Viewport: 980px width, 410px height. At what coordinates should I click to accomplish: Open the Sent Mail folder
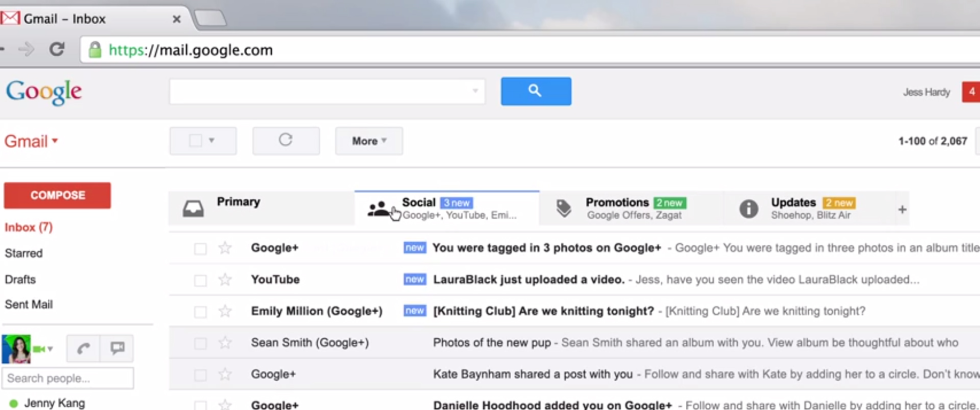point(29,304)
